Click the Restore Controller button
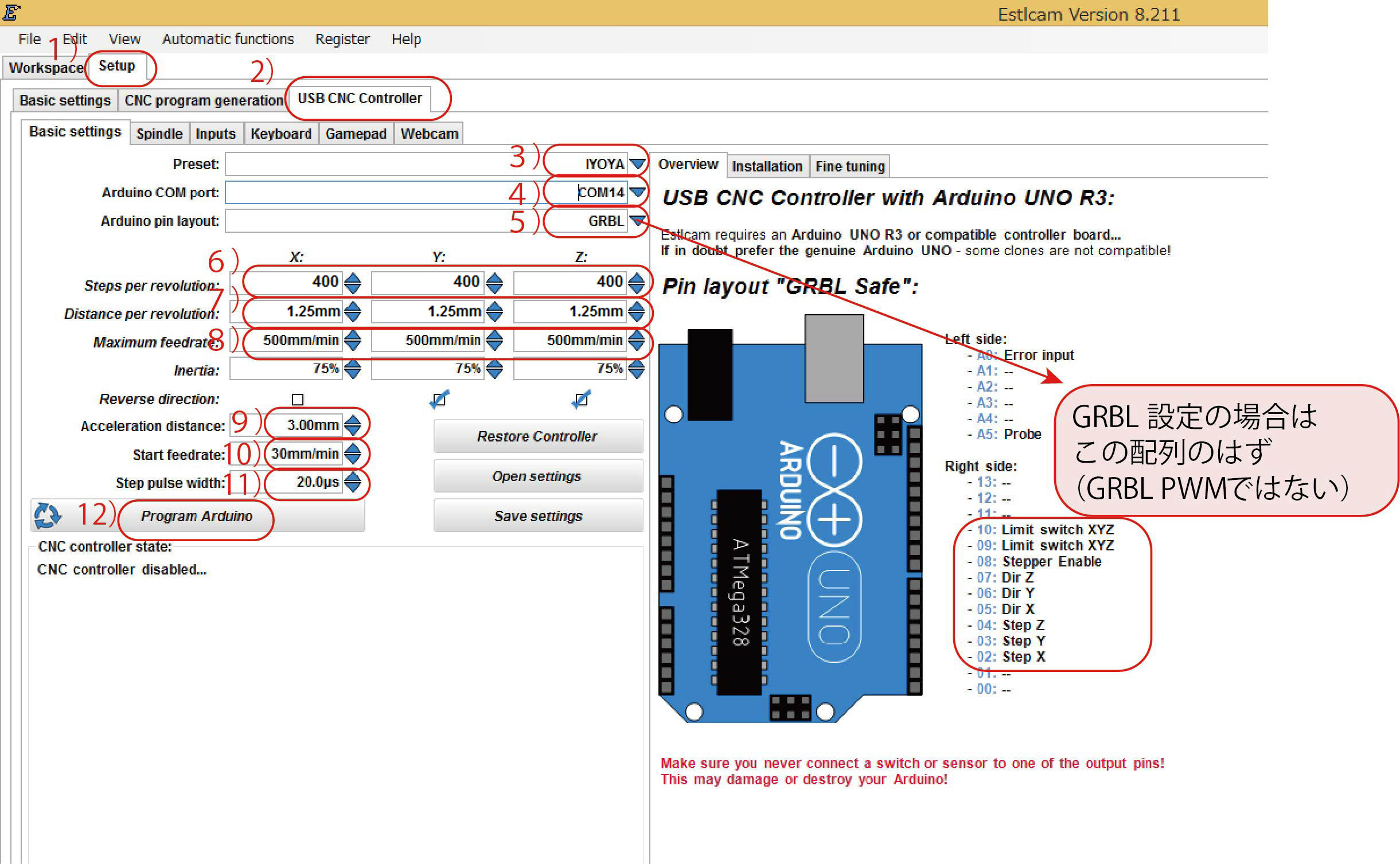 point(538,436)
